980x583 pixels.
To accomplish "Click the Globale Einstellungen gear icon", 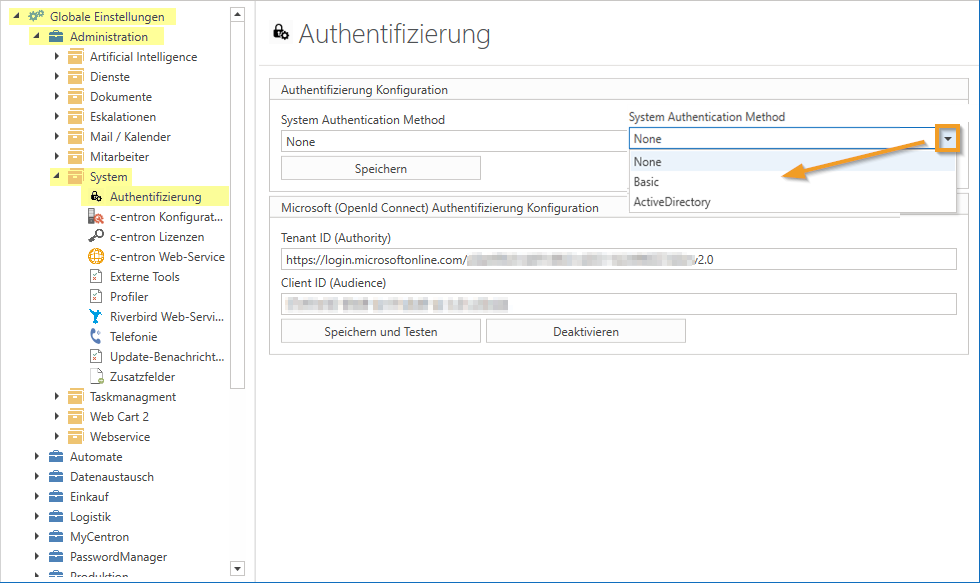I will [x=37, y=17].
